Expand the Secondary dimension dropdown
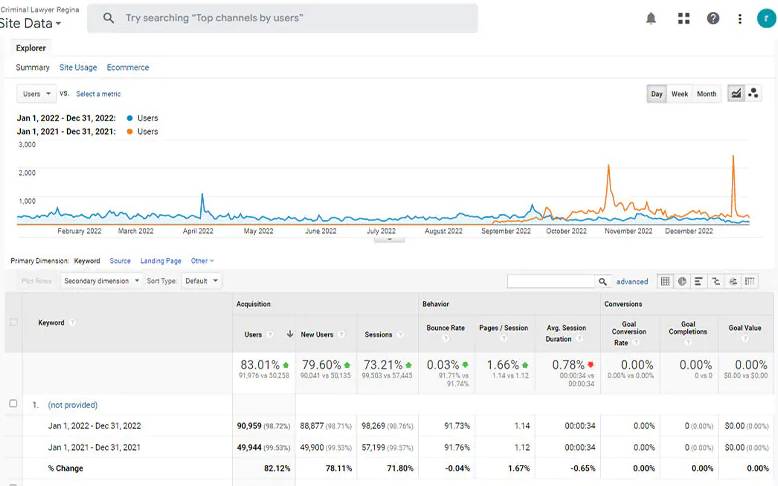Screen dimensions: 778x486 coord(102,281)
